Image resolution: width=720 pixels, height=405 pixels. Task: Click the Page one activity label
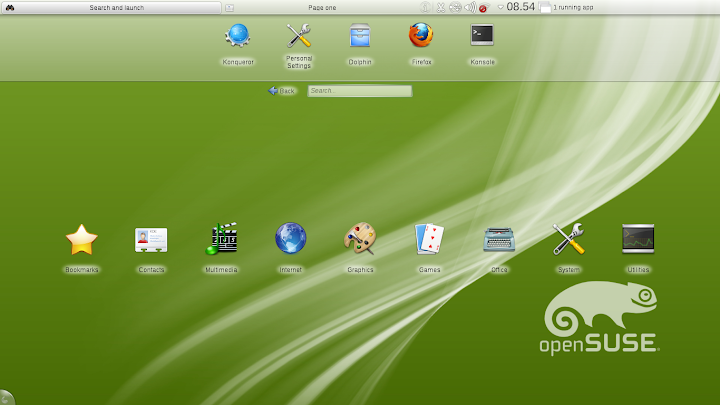322,7
